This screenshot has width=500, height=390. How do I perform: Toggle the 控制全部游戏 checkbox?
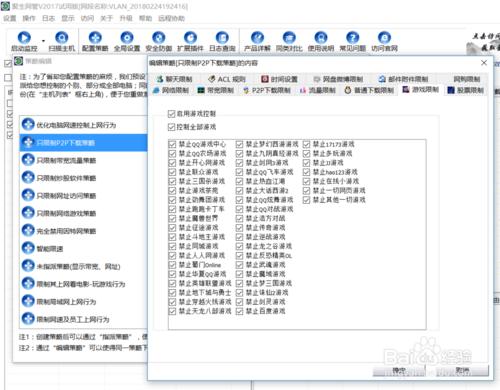coord(171,127)
